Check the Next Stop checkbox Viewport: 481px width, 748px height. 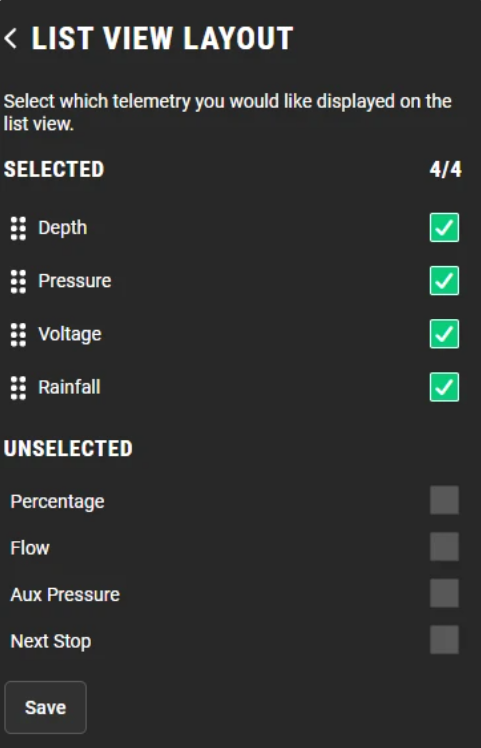[x=444, y=640]
